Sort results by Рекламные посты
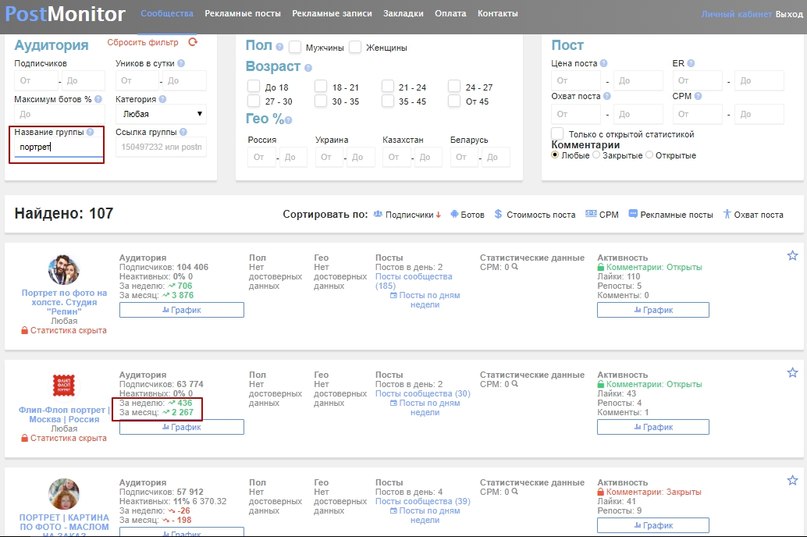The image size is (807, 537). click(671, 215)
